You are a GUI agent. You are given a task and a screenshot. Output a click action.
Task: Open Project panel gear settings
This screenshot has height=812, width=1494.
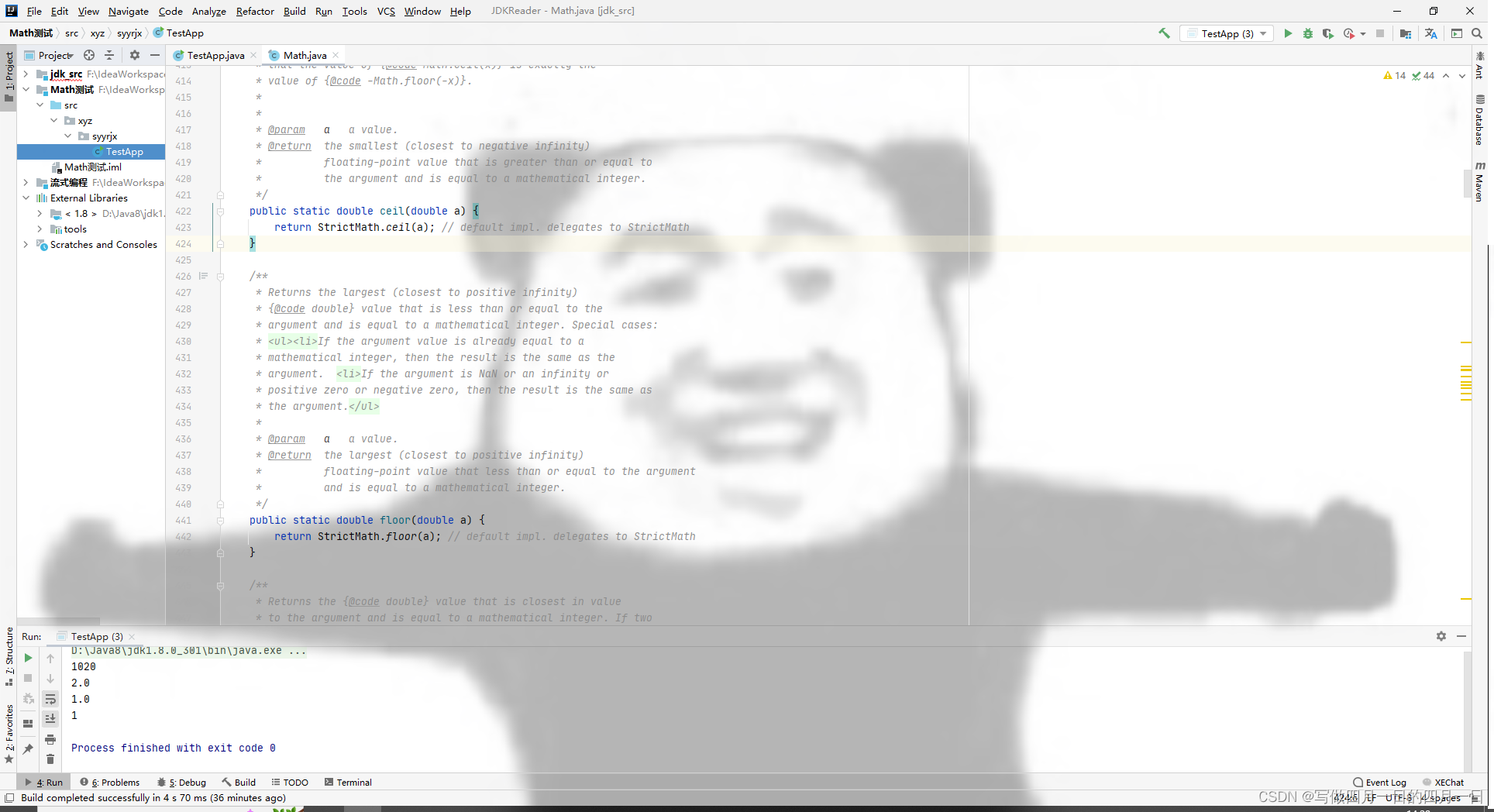(135, 55)
